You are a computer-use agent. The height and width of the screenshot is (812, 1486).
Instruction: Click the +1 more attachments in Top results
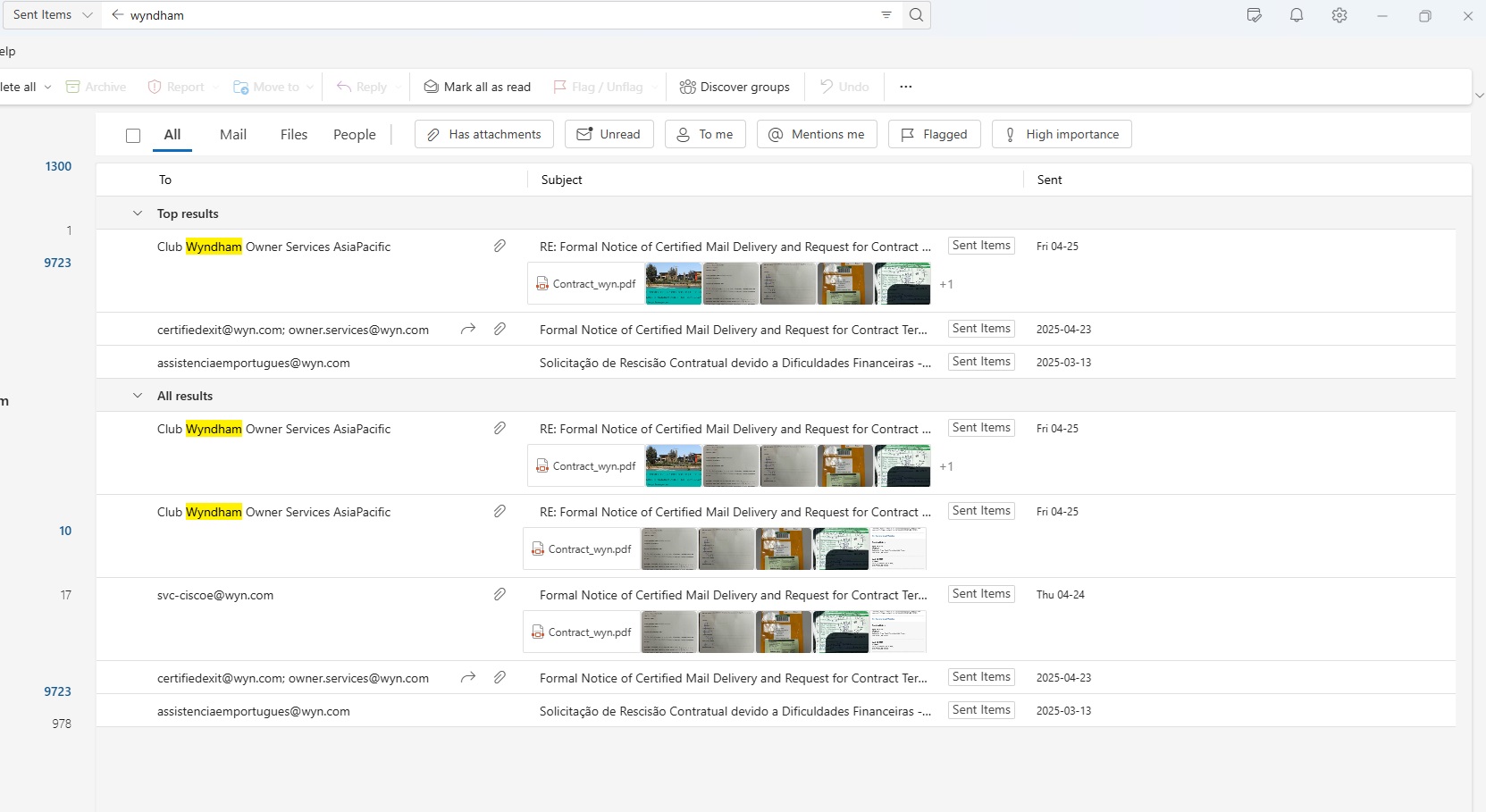(946, 284)
